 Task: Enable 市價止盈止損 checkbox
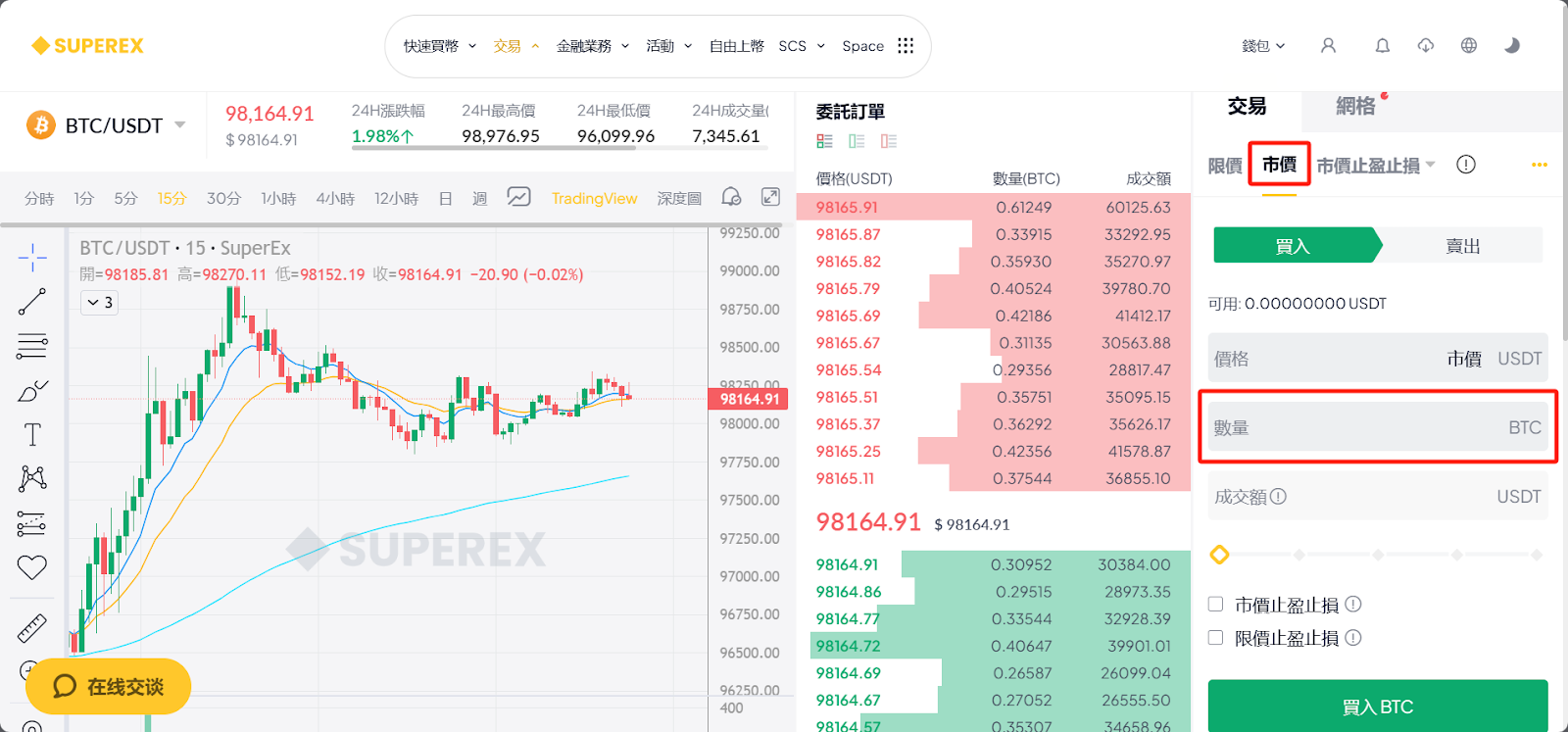[x=1216, y=605]
